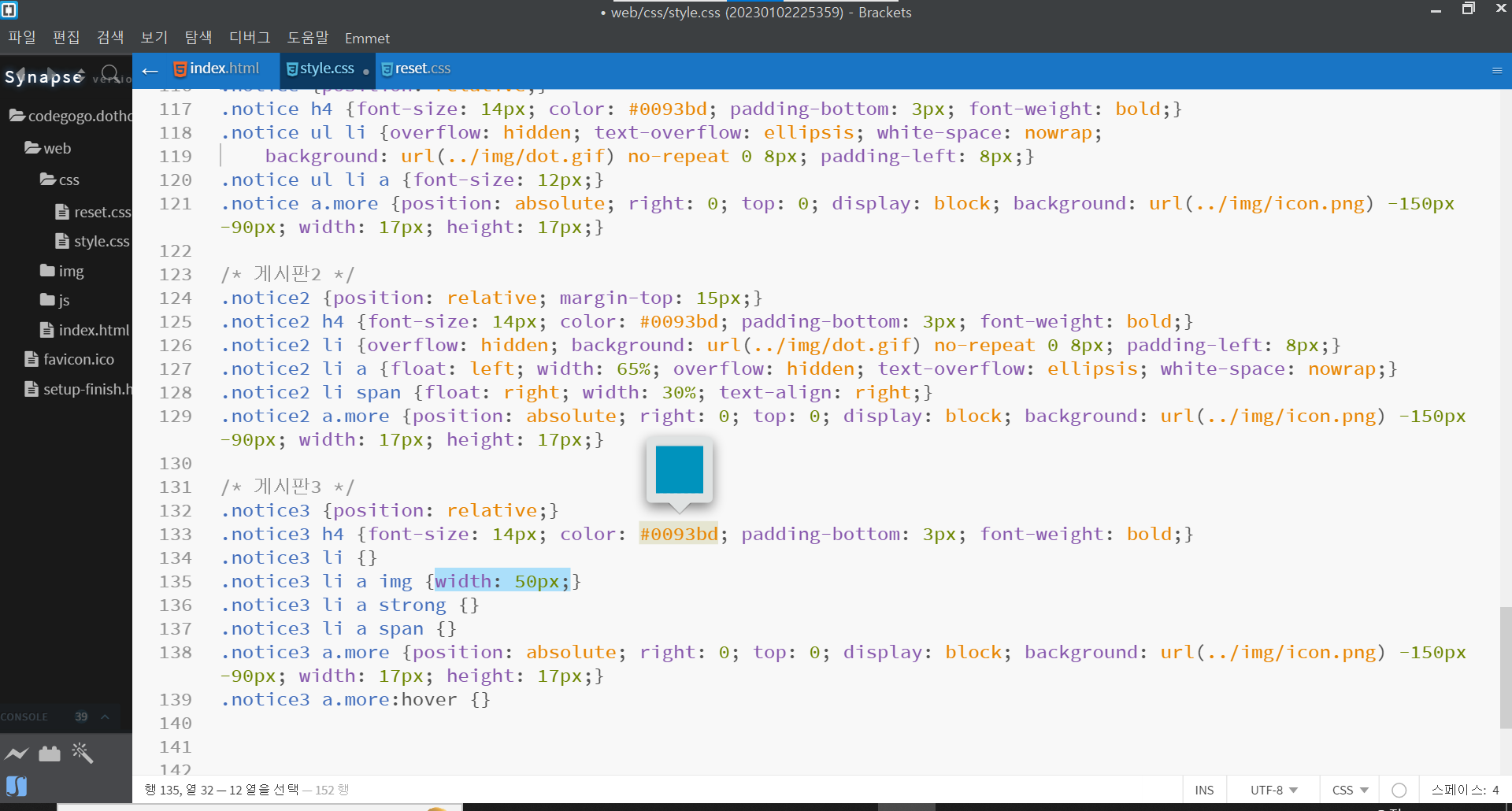1512x811 pixels.
Task: Collapse the web folder
Action: pyautogui.click(x=47, y=148)
